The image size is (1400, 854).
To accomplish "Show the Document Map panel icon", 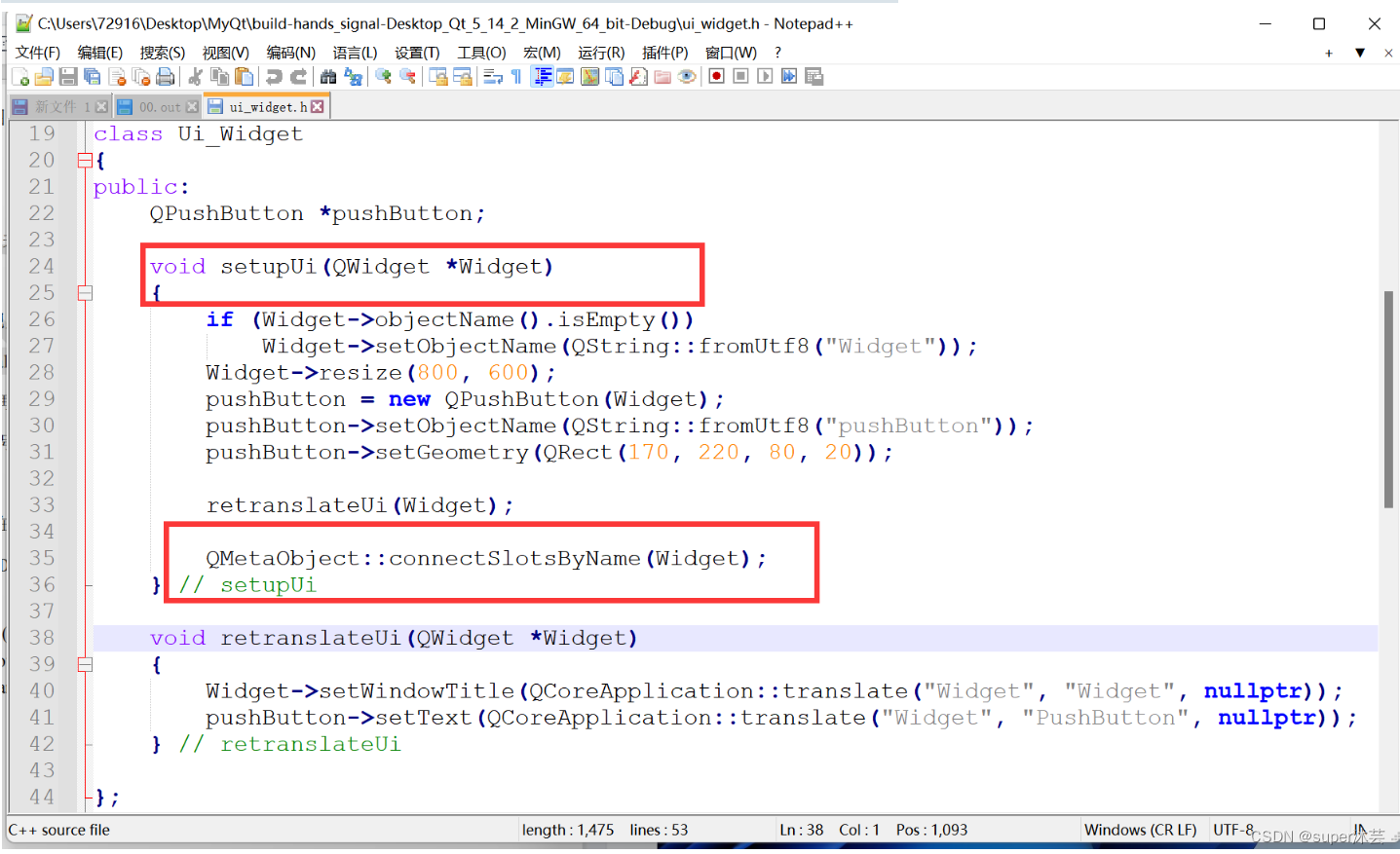I will pos(589,77).
